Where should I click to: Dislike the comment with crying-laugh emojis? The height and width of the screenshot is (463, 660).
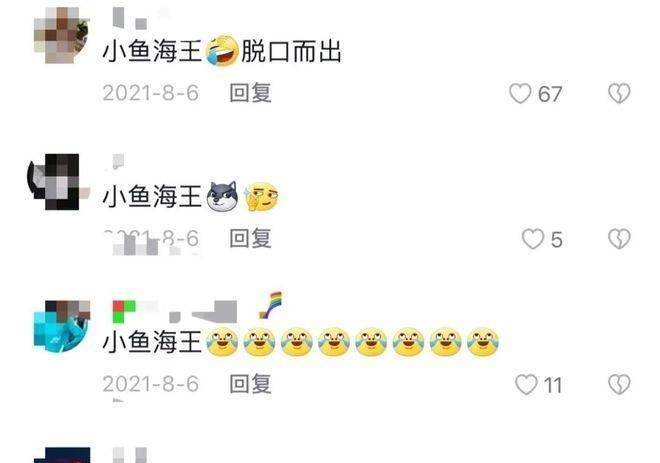tap(619, 385)
